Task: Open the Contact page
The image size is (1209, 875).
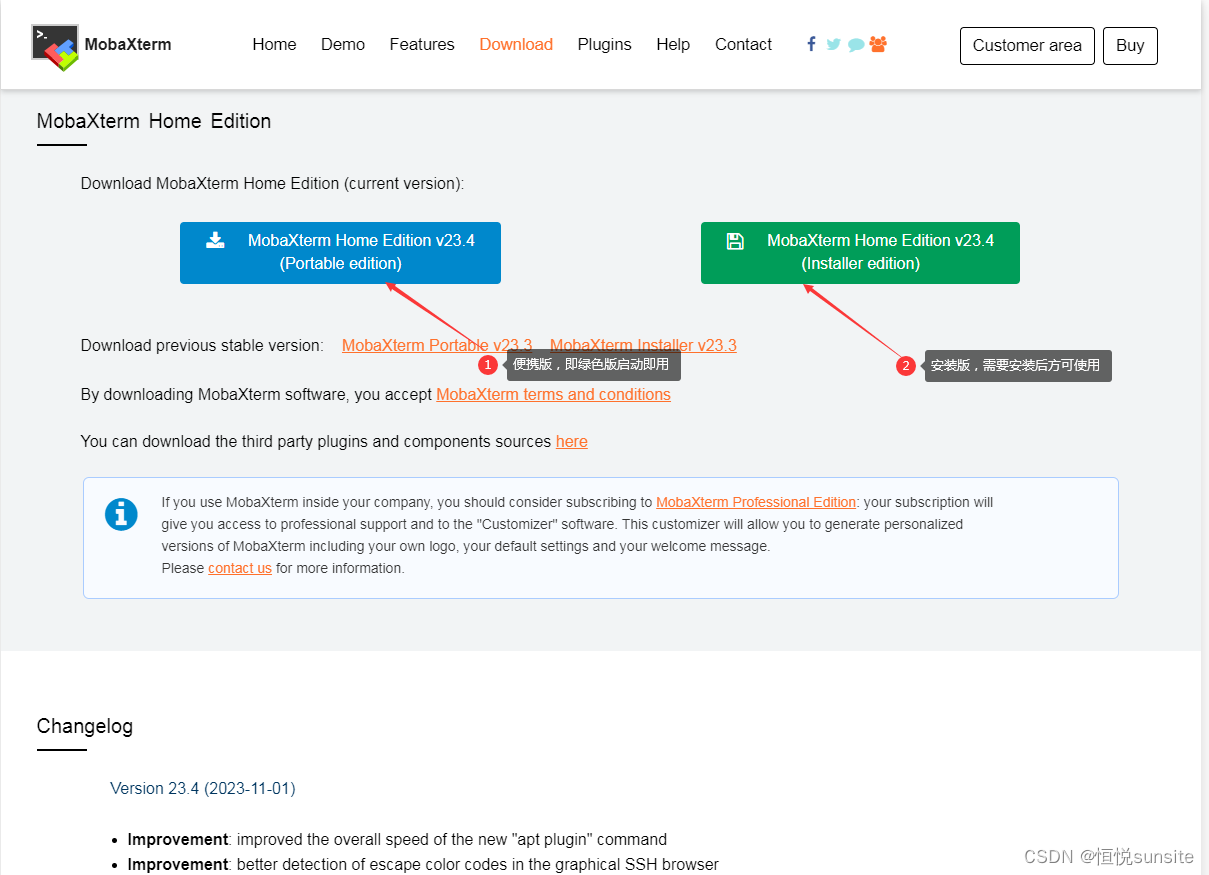Action: [743, 44]
